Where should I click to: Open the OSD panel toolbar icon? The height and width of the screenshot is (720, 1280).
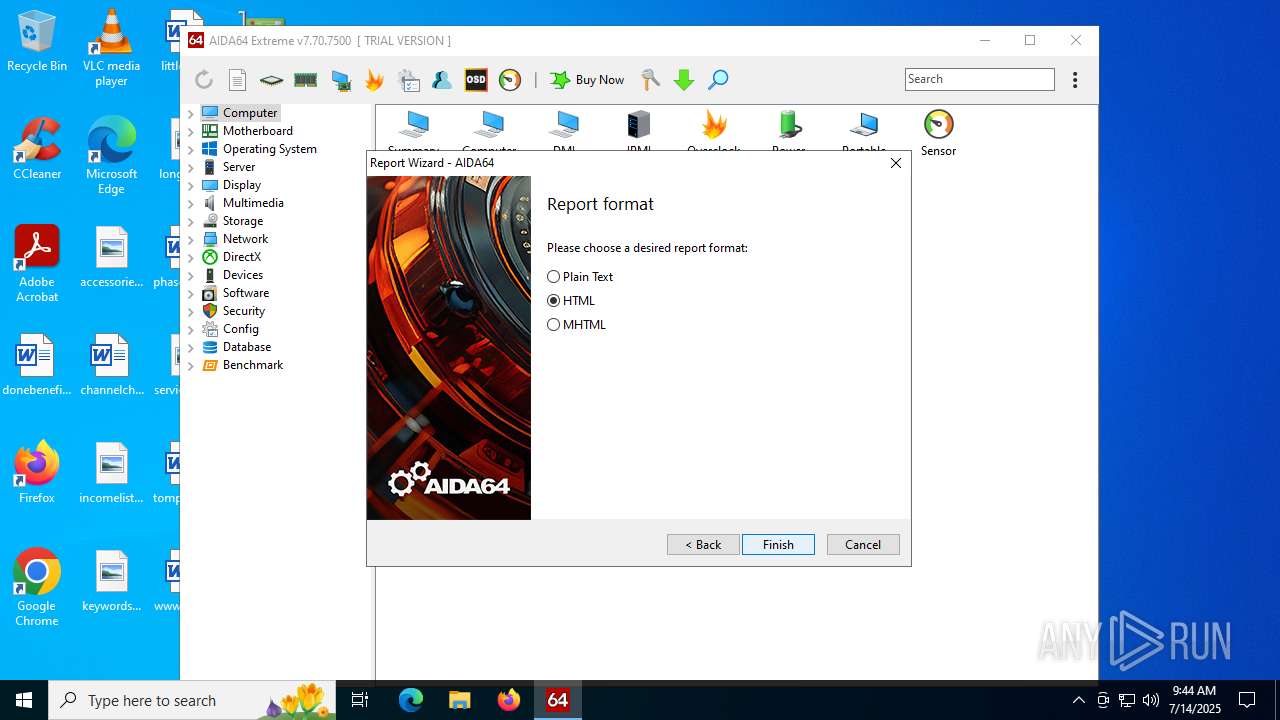tap(476, 80)
